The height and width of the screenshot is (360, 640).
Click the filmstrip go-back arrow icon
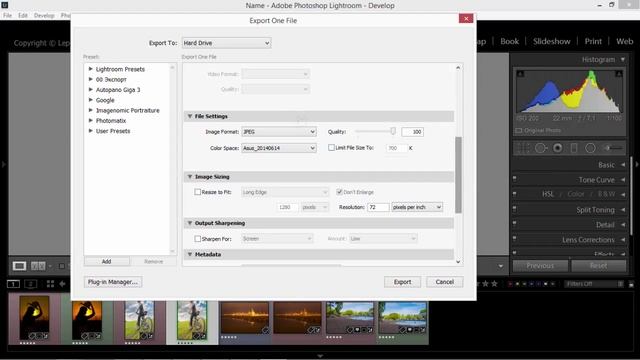pyautogui.click(x=62, y=284)
